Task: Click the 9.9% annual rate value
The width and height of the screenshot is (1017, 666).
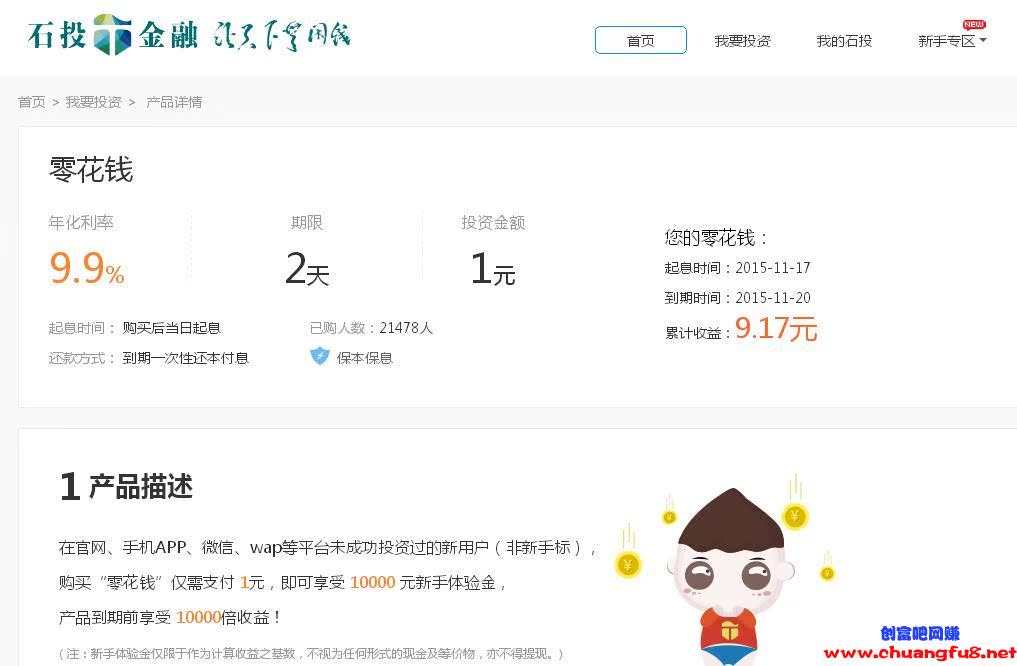Action: coord(87,268)
